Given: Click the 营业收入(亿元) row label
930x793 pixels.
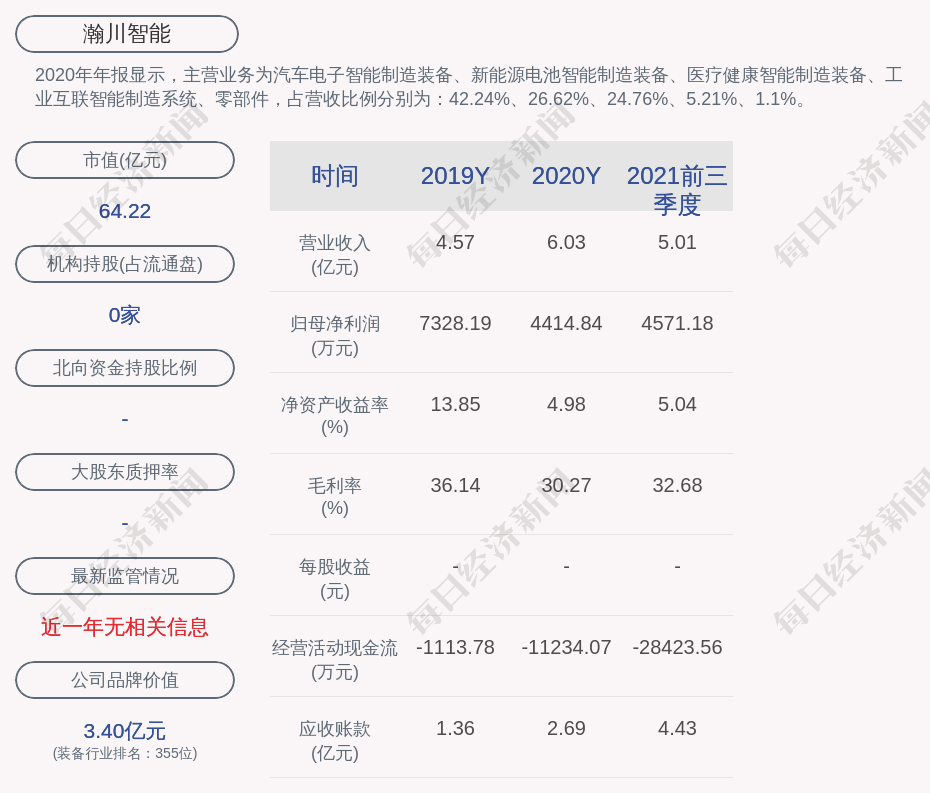Looking at the screenshot, I should tap(335, 255).
